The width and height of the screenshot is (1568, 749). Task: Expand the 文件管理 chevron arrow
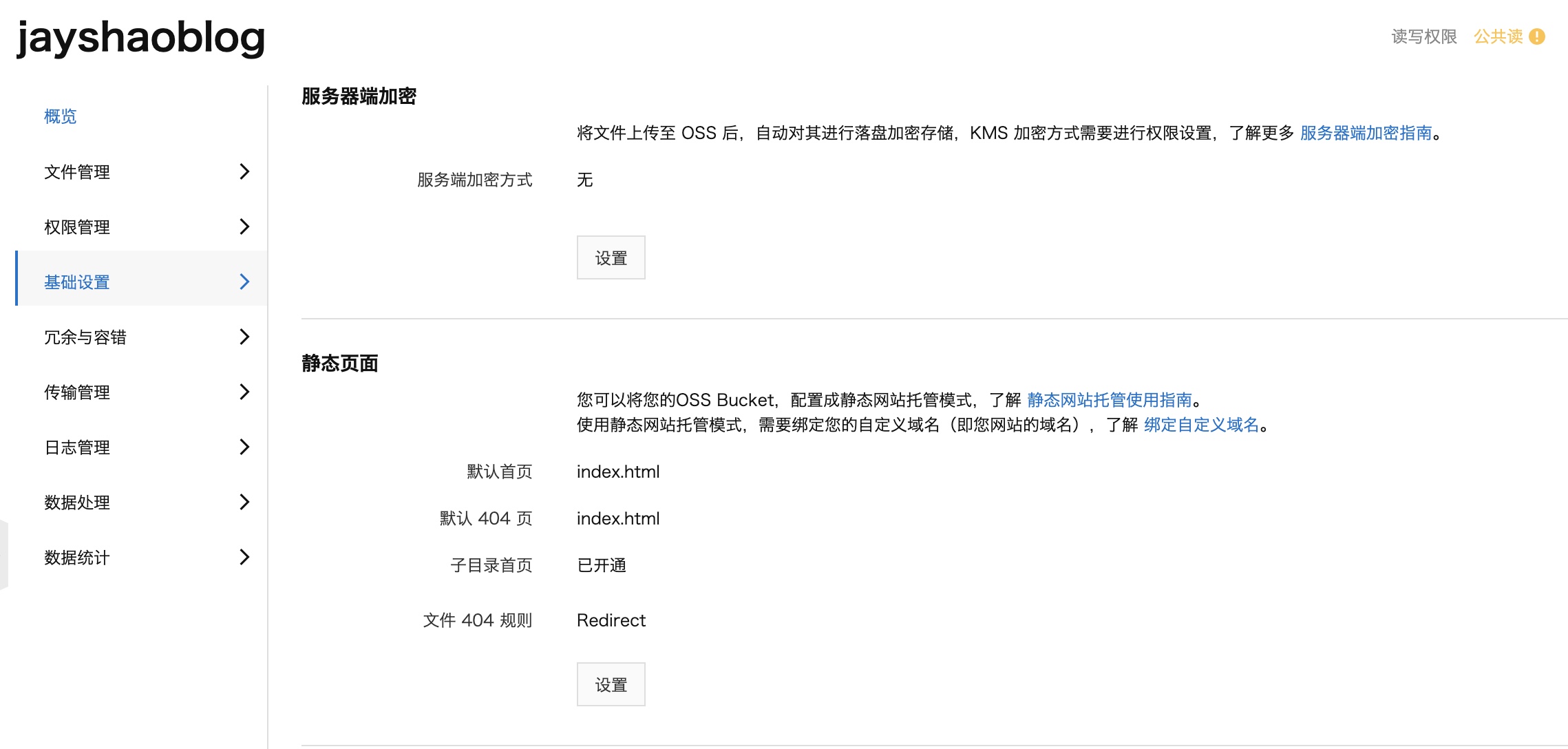click(x=244, y=171)
